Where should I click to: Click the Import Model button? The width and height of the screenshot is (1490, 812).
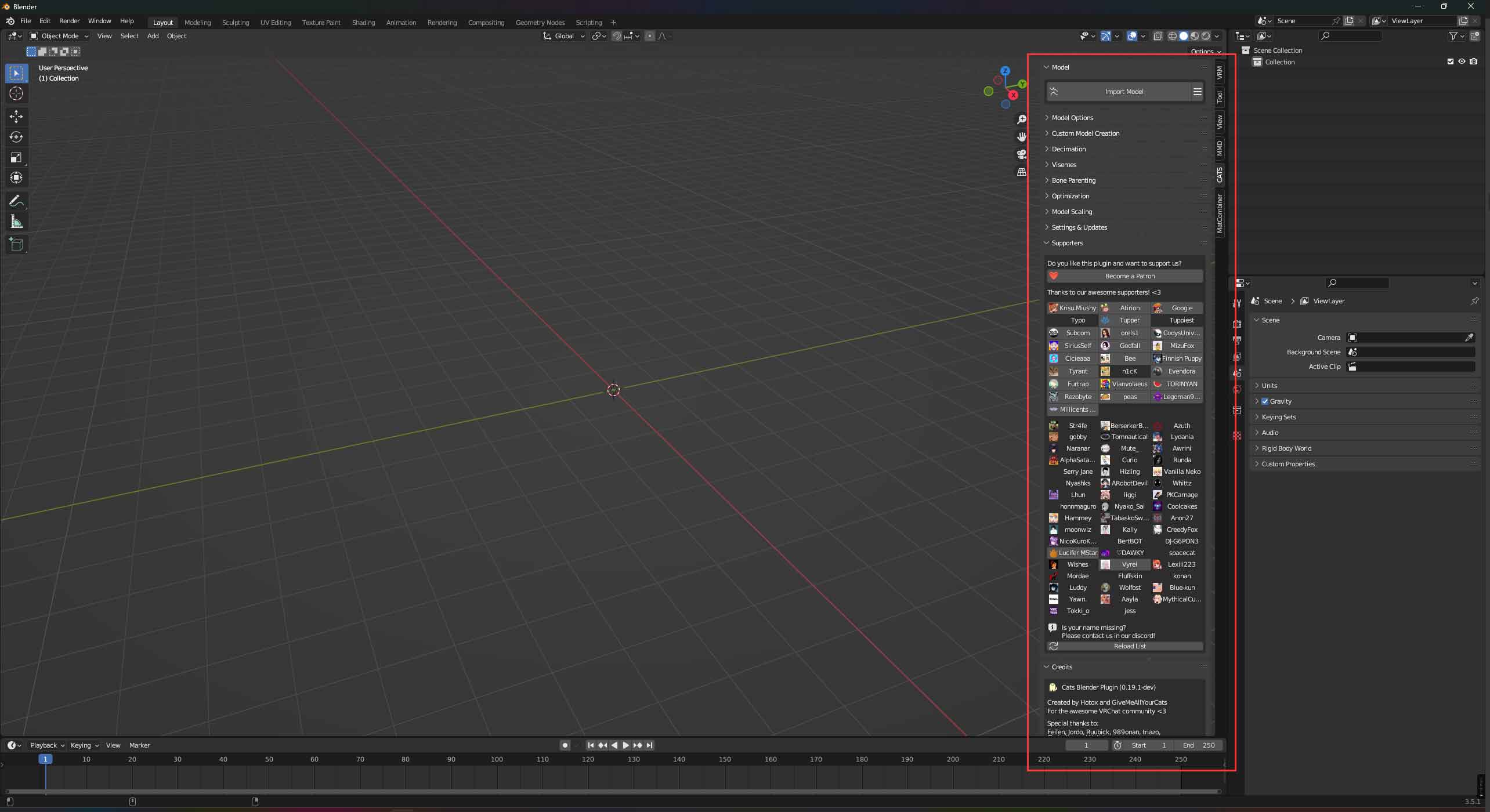tap(1123, 92)
